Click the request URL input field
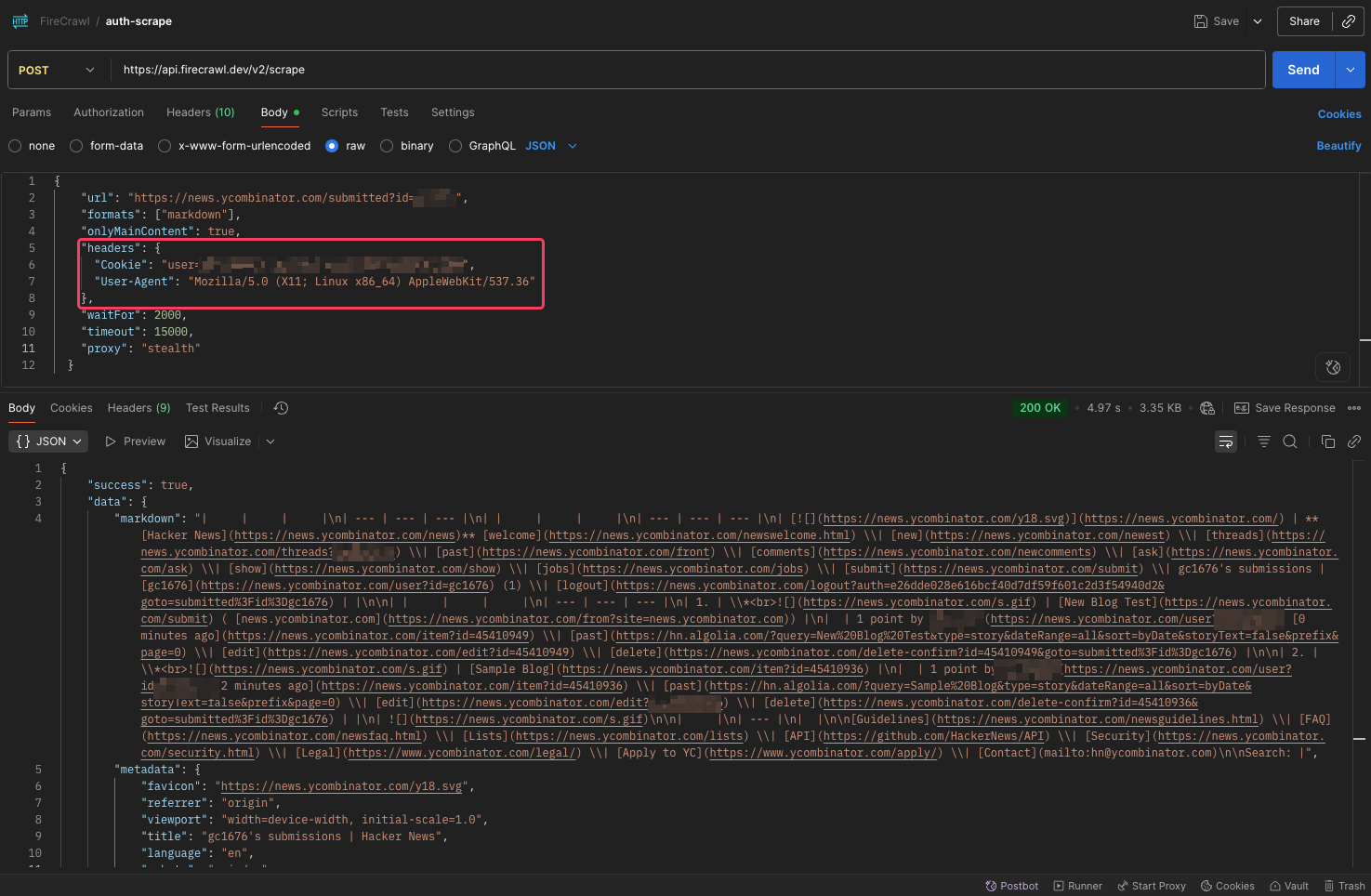The height and width of the screenshot is (896, 1371). coord(688,70)
